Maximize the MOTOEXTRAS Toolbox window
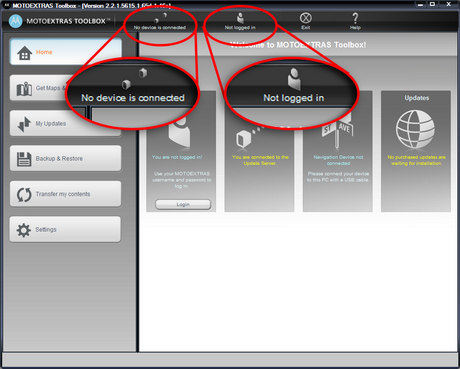The height and width of the screenshot is (369, 460). tap(432, 4)
